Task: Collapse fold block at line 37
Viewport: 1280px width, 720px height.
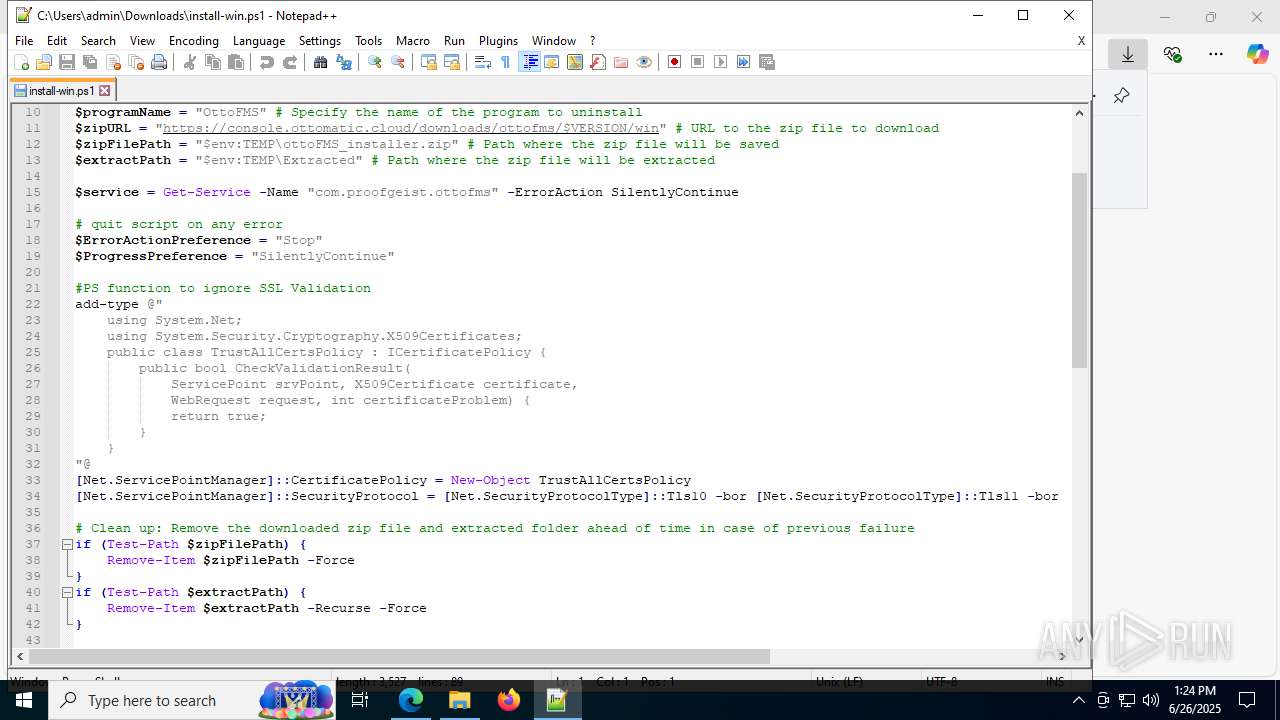Action: coord(67,544)
